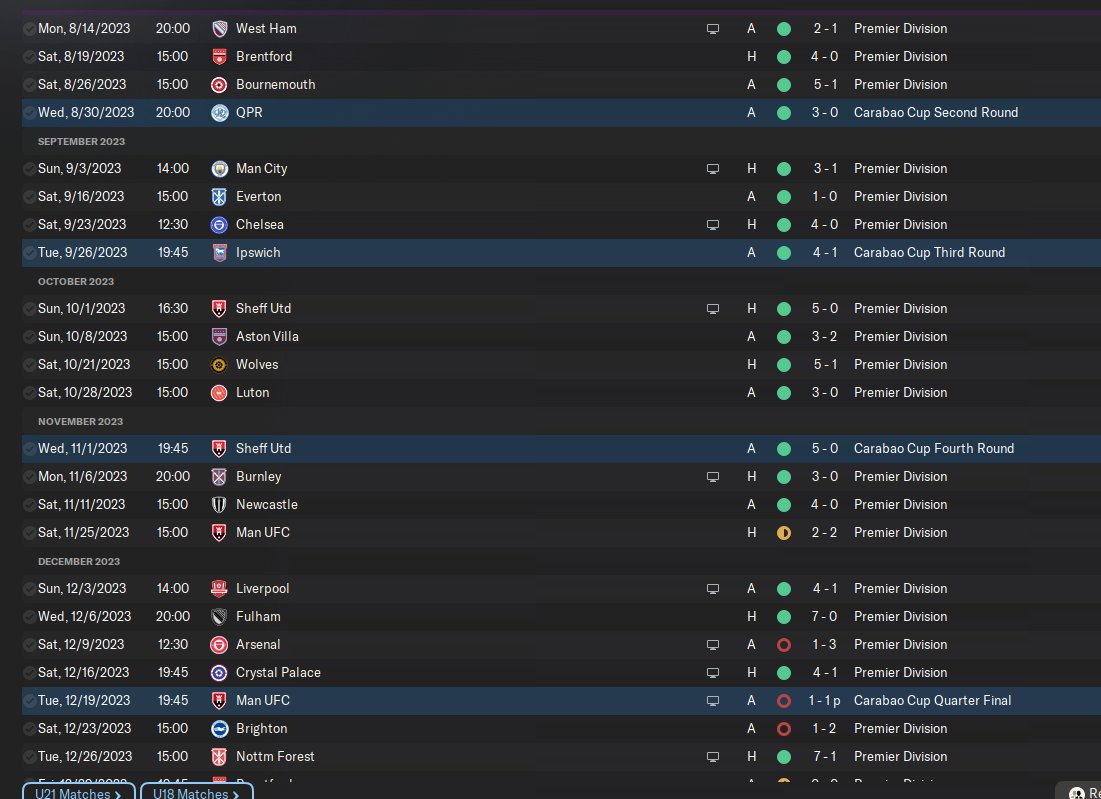Click the West Ham club badge
The height and width of the screenshot is (799, 1101).
(x=219, y=29)
